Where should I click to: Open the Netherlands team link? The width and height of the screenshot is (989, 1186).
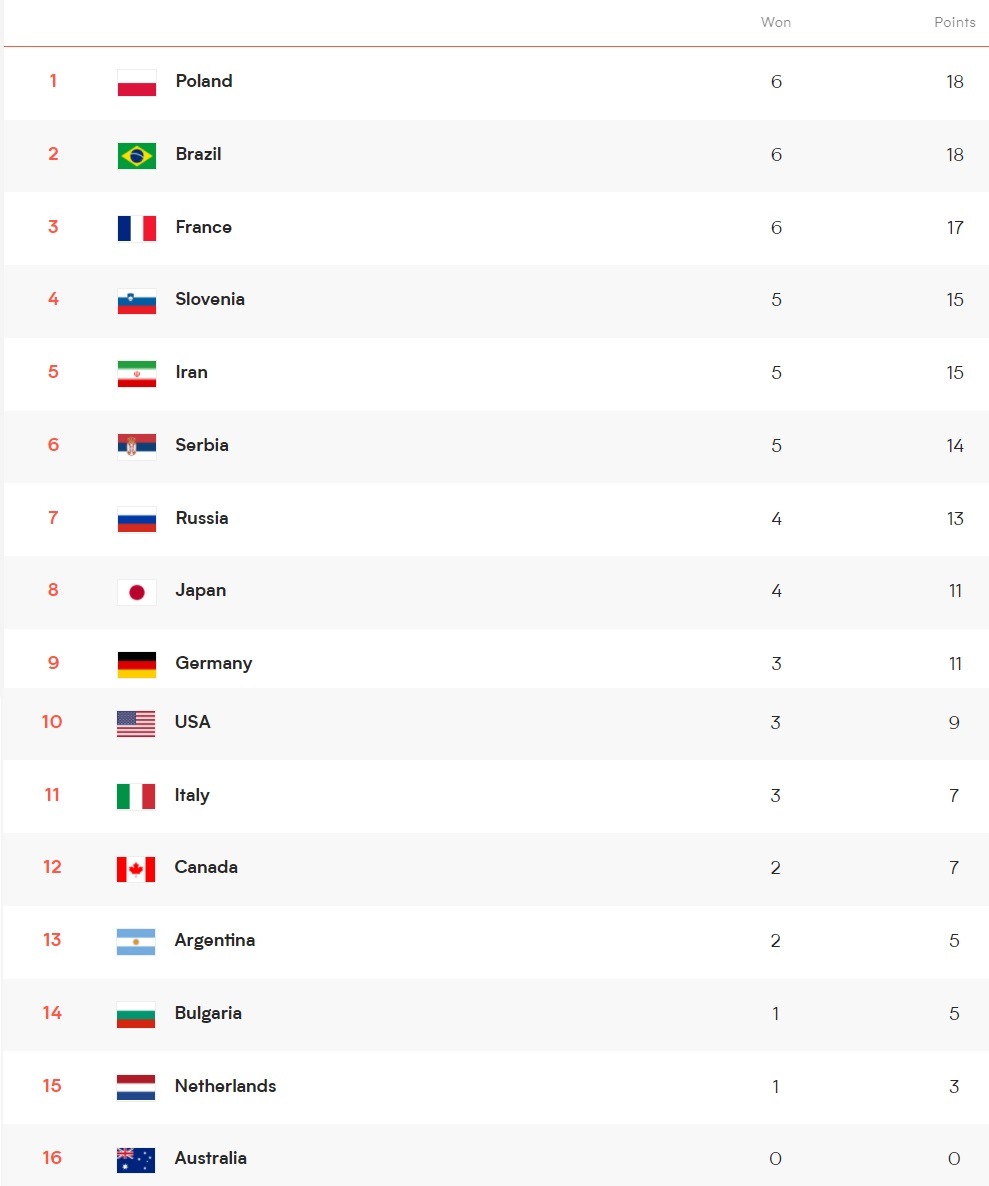[x=225, y=1086]
